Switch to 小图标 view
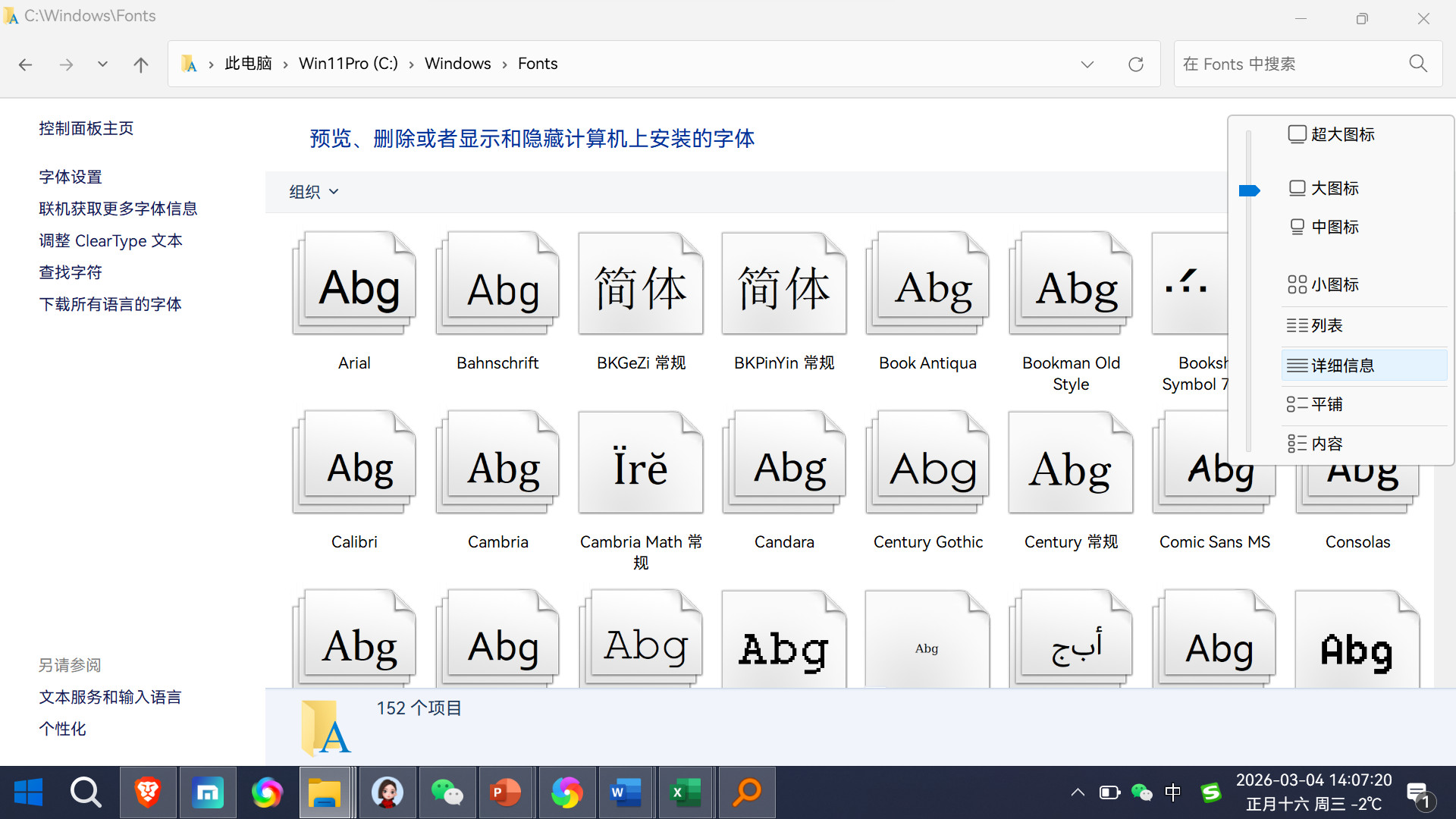Screen dimensions: 1456x819 point(1335,284)
